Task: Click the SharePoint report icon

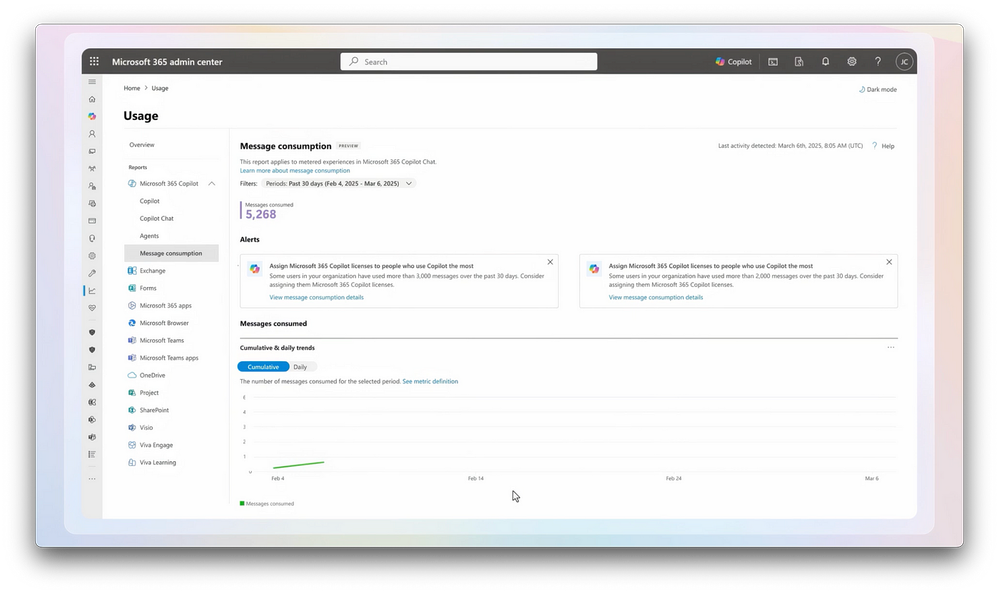Action: pyautogui.click(x=132, y=410)
